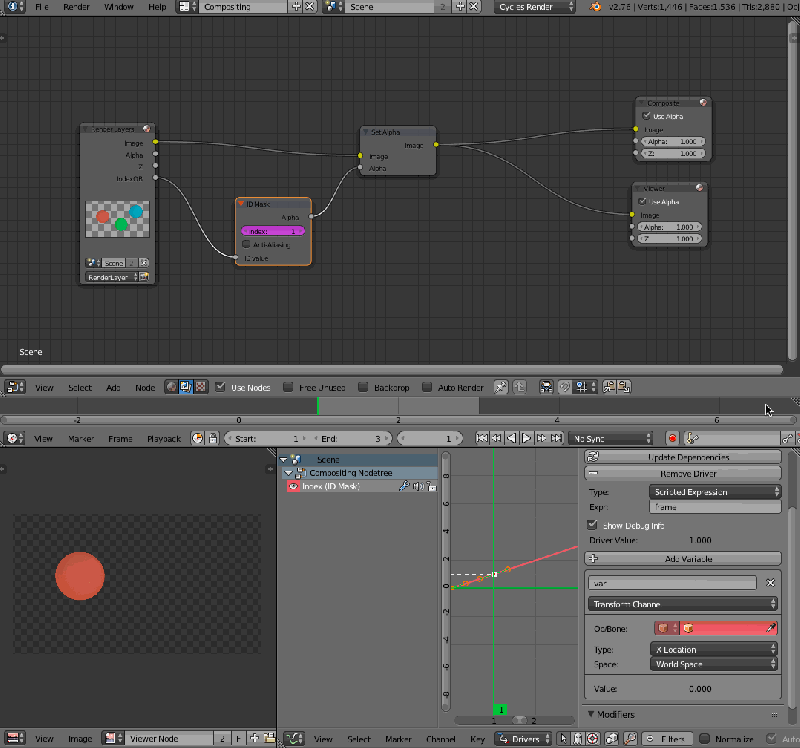Click the Blender logo icon in info header
This screenshot has width=800, height=748.
click(595, 7)
